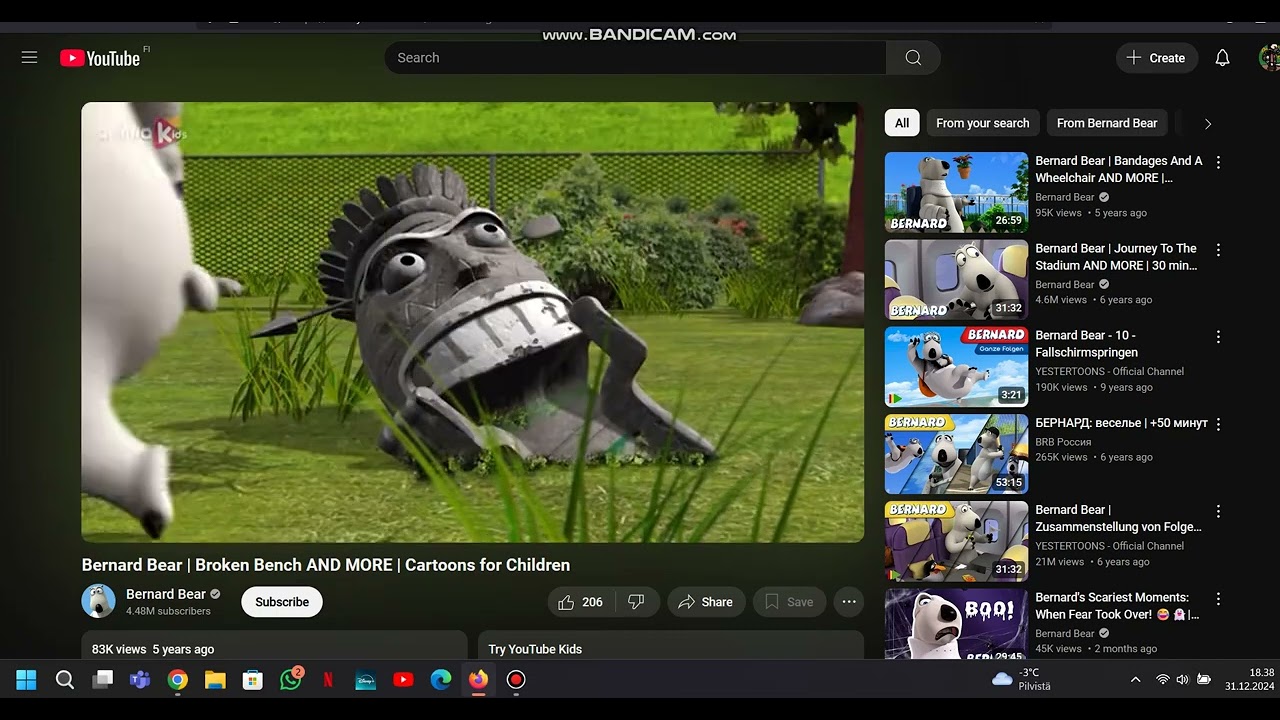Open options for Fallschirmspringen video
The image size is (1280, 720).
[1218, 337]
